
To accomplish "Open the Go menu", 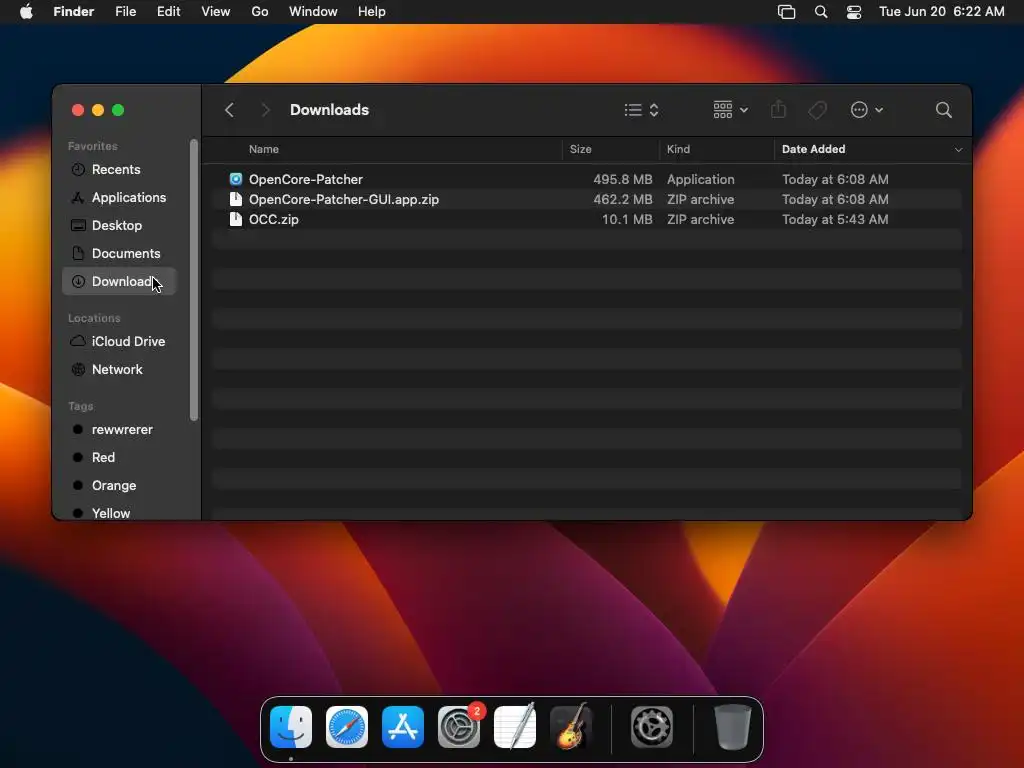I will click(x=260, y=12).
